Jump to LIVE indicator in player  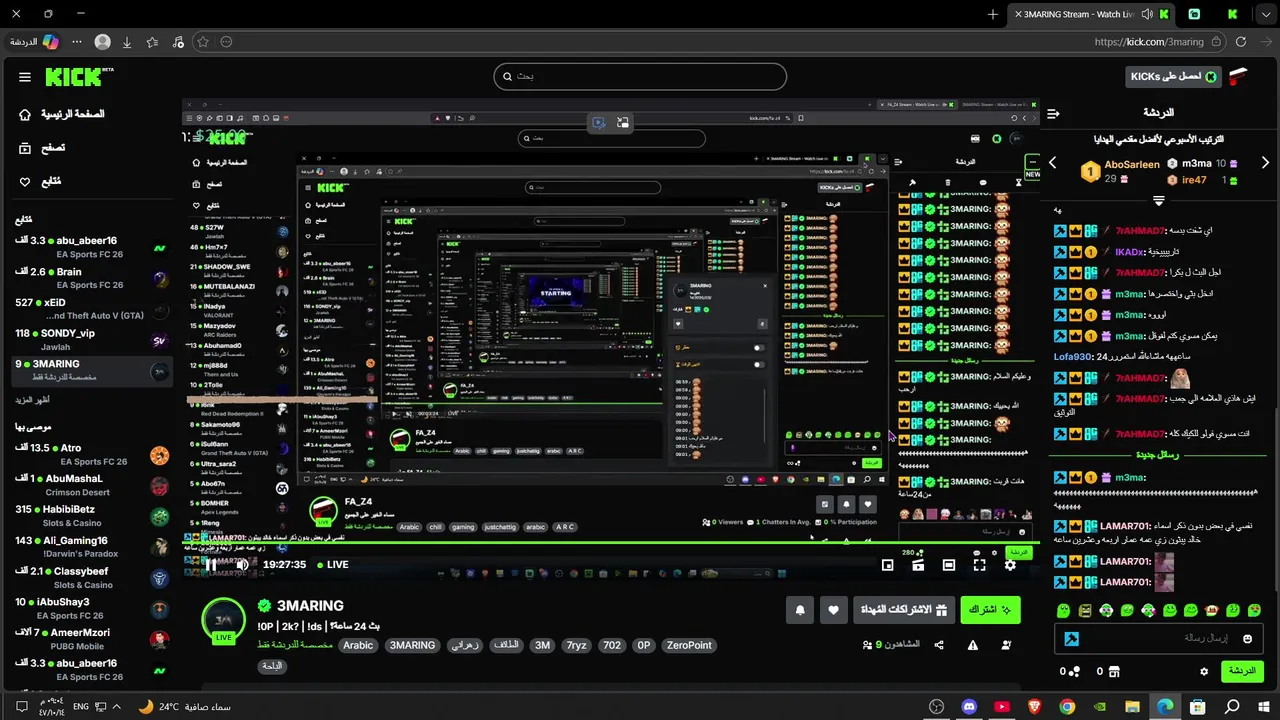tap(332, 565)
